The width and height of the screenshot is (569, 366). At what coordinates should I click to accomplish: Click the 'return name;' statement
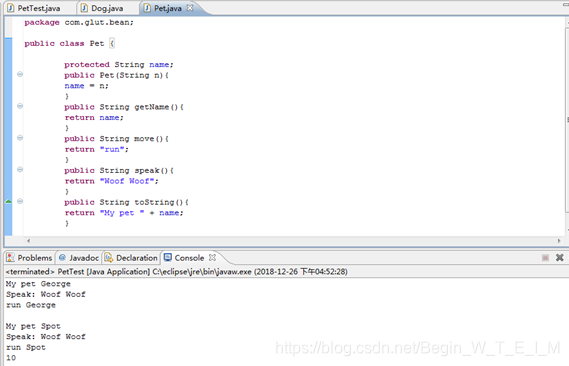[94, 118]
